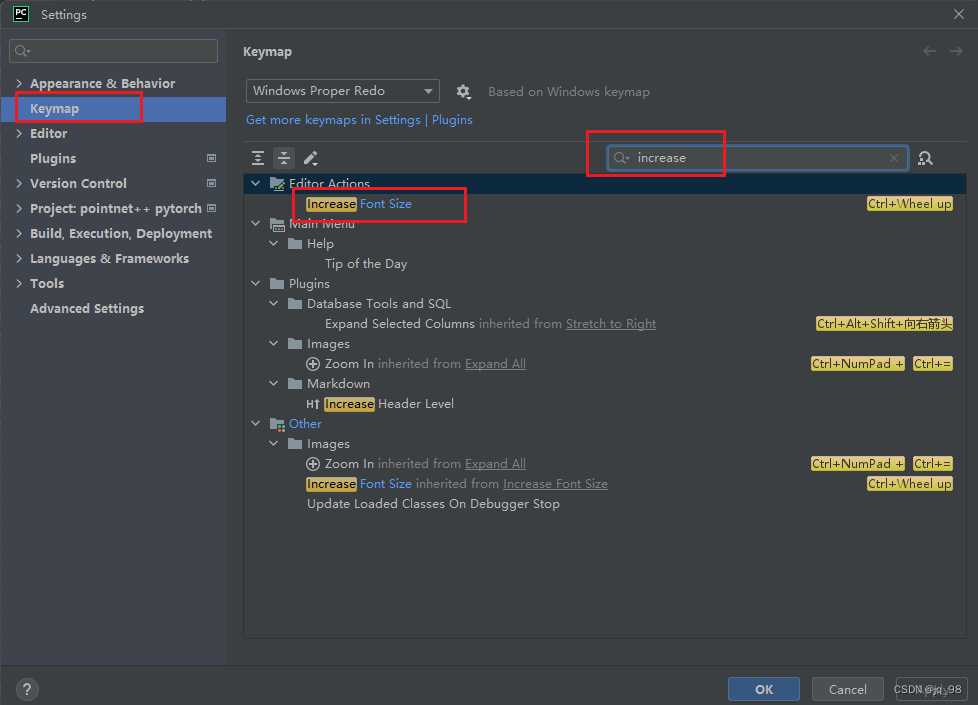Close the Settings dialog
Screen dimensions: 978x705
pyautogui.click(x=959, y=14)
